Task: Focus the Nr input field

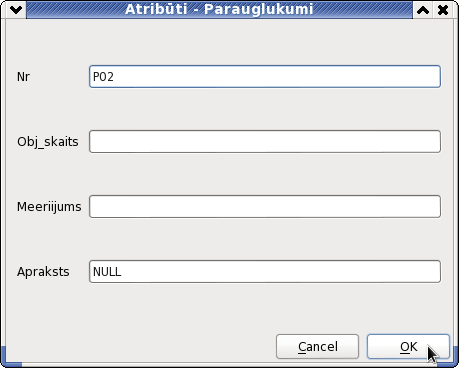Action: 265,77
